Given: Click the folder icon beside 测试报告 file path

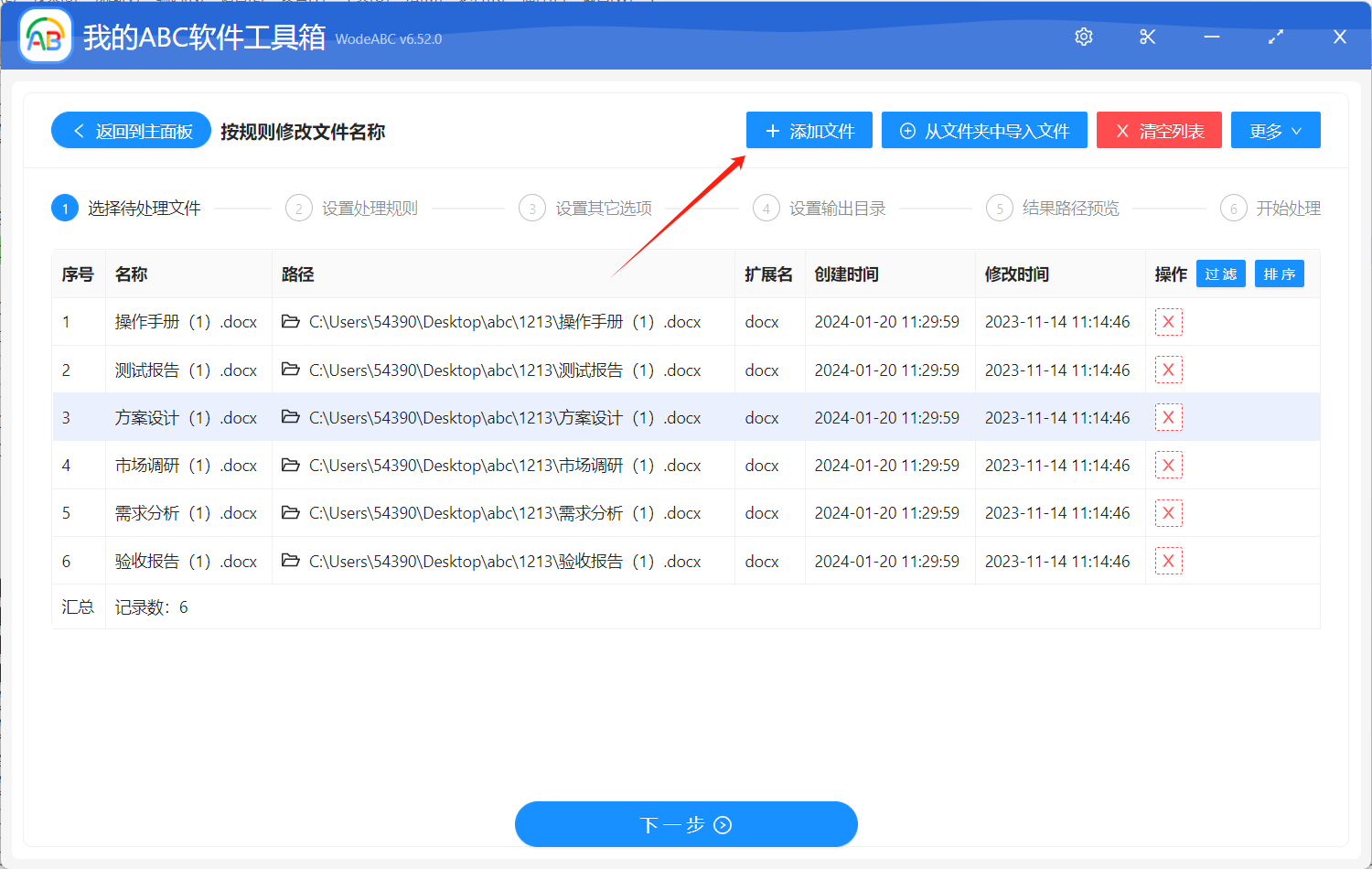Looking at the screenshot, I should tap(289, 369).
